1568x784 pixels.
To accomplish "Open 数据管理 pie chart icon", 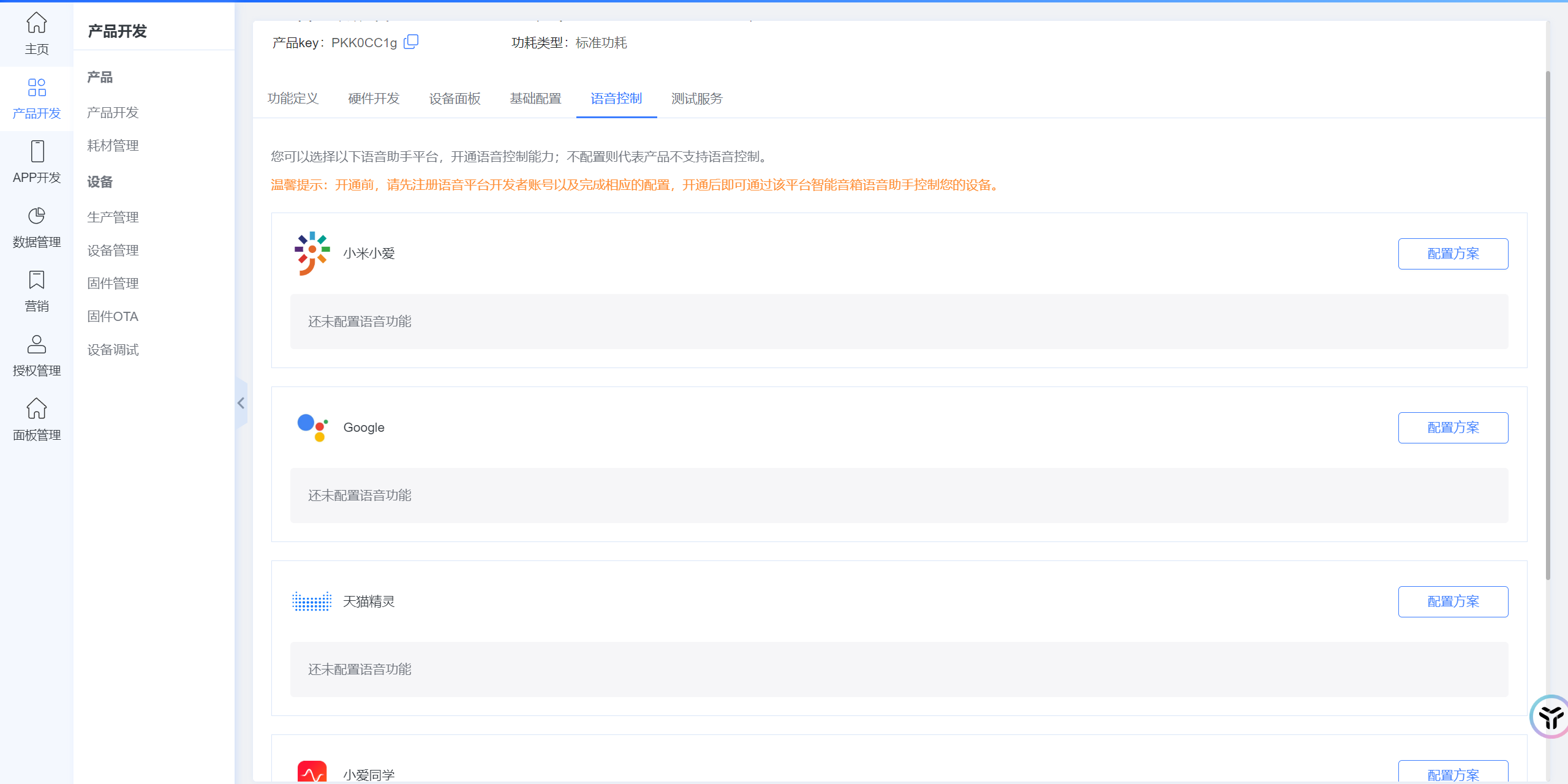I will click(x=37, y=216).
